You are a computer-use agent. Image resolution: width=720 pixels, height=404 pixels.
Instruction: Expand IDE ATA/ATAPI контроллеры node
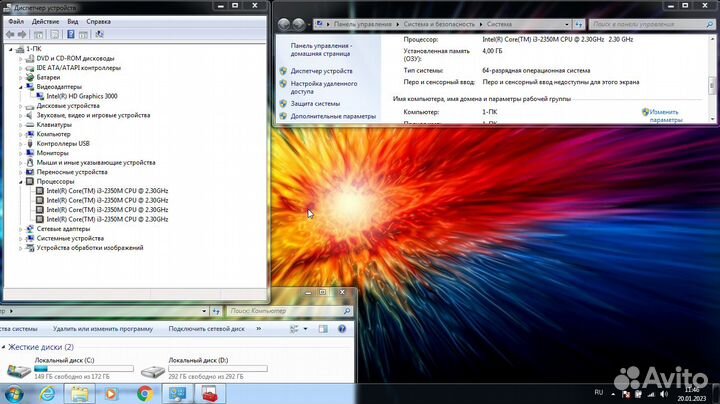[21, 68]
